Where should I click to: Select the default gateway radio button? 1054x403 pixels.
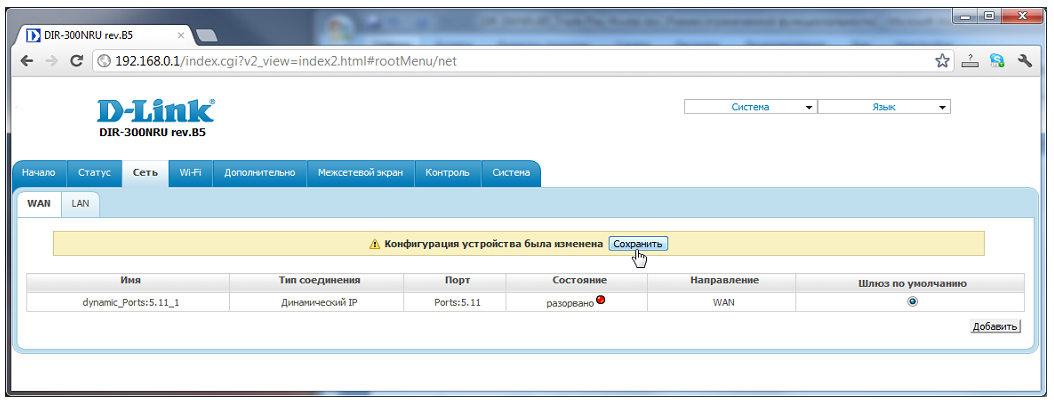tap(912, 301)
